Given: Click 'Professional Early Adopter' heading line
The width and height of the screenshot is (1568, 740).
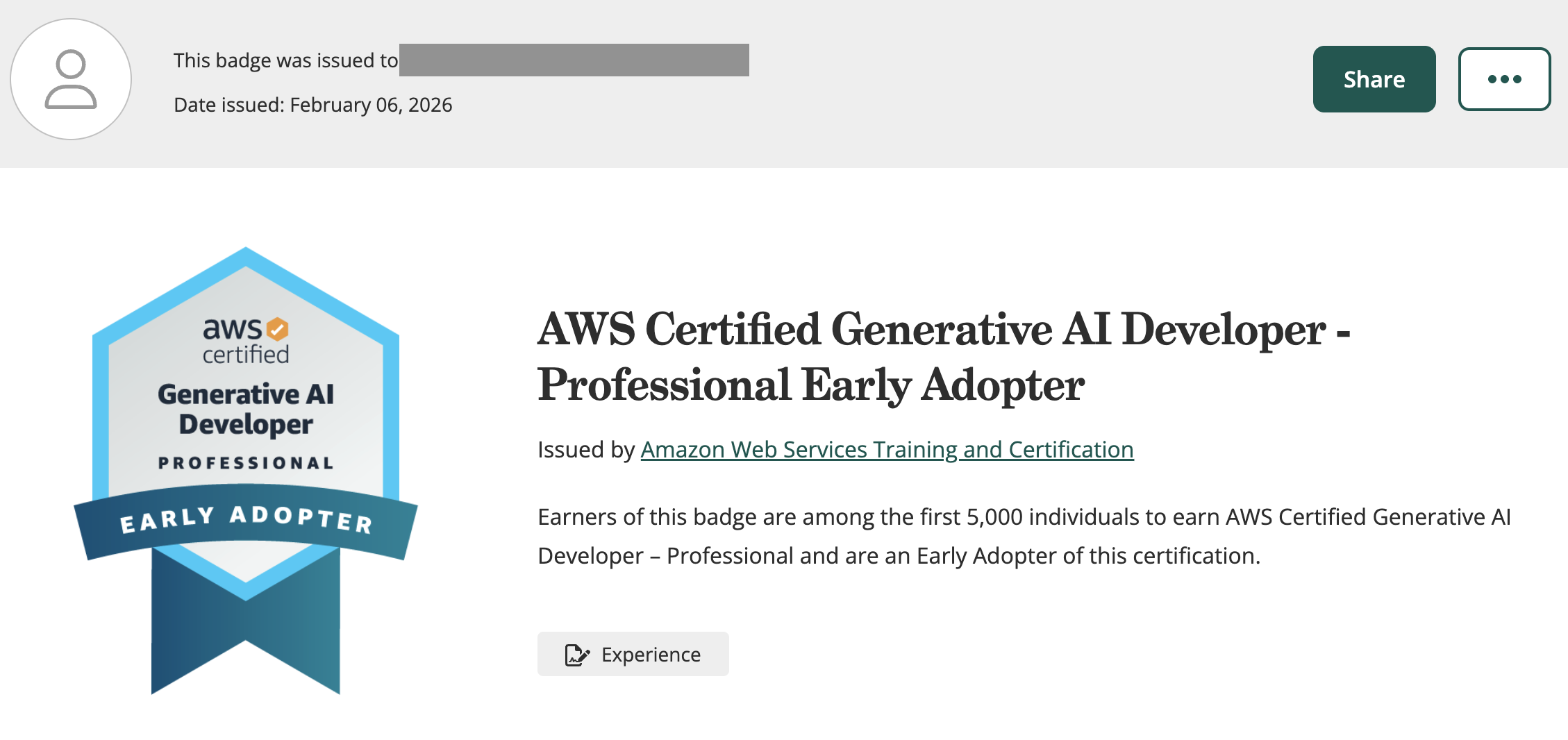Looking at the screenshot, I should pos(810,385).
